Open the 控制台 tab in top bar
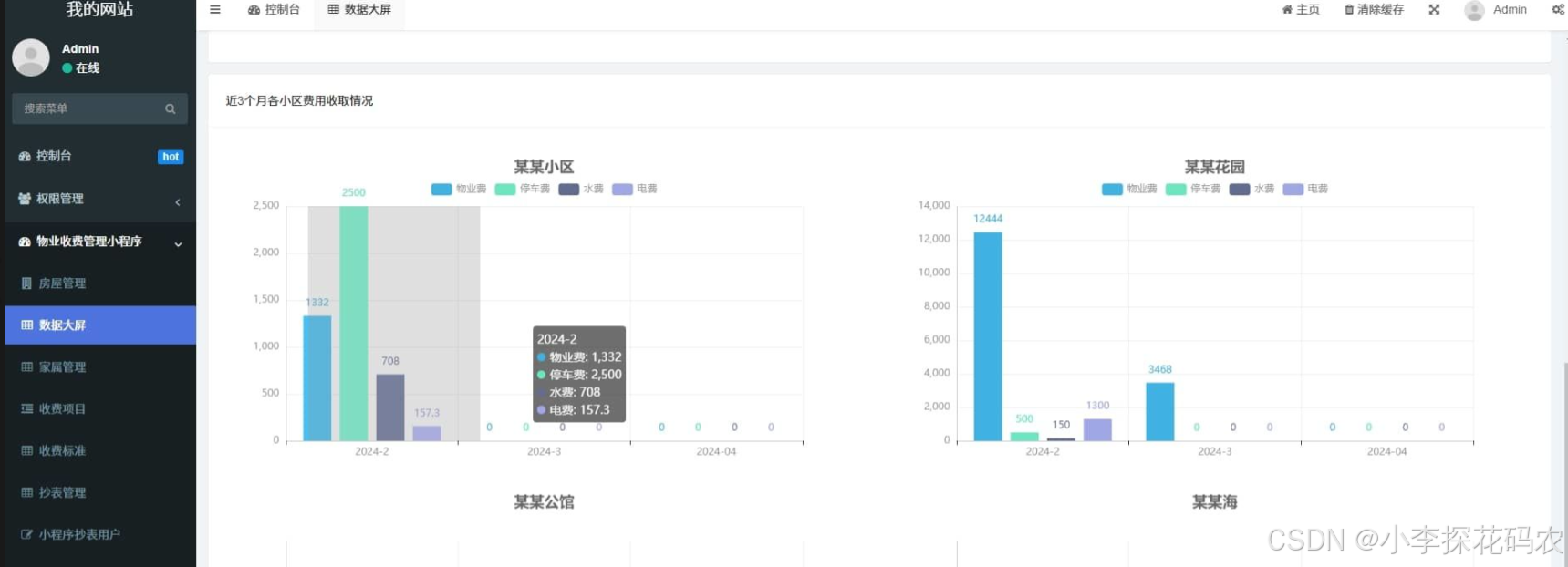Screen dimensions: 1568x567 pyautogui.click(x=274, y=10)
